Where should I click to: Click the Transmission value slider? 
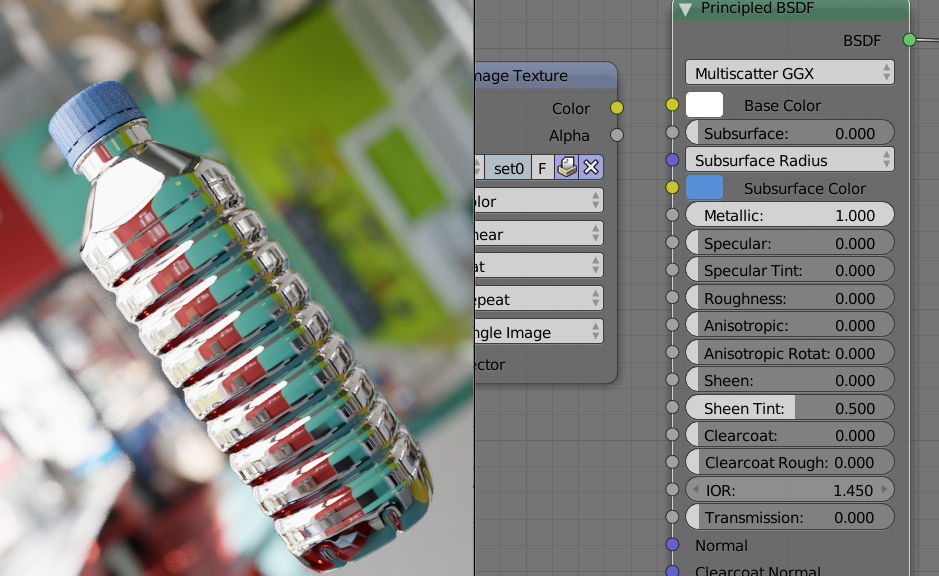(789, 517)
